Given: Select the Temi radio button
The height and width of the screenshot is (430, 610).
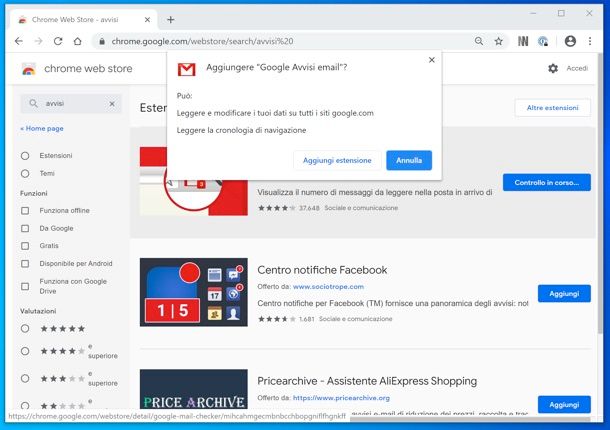Looking at the screenshot, I should tap(25, 174).
